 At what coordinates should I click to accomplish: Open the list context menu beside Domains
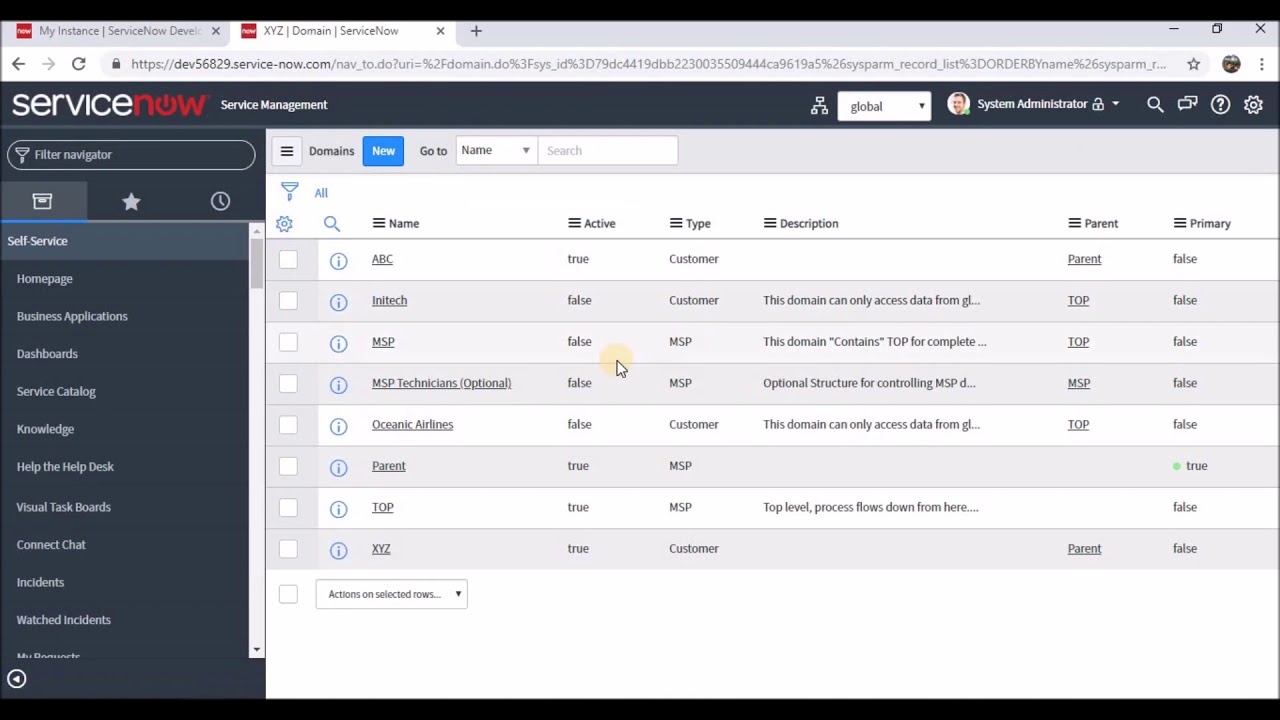[x=287, y=150]
